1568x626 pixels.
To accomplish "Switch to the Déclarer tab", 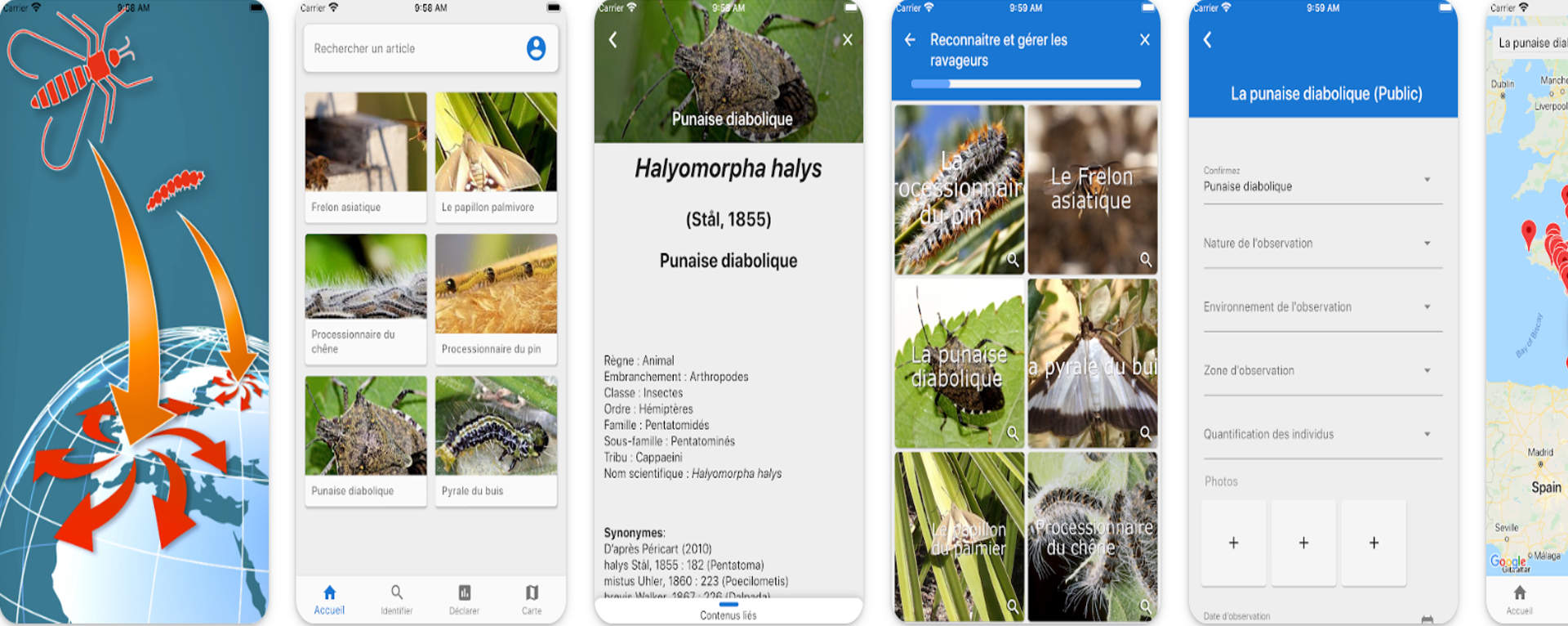I will 464,600.
